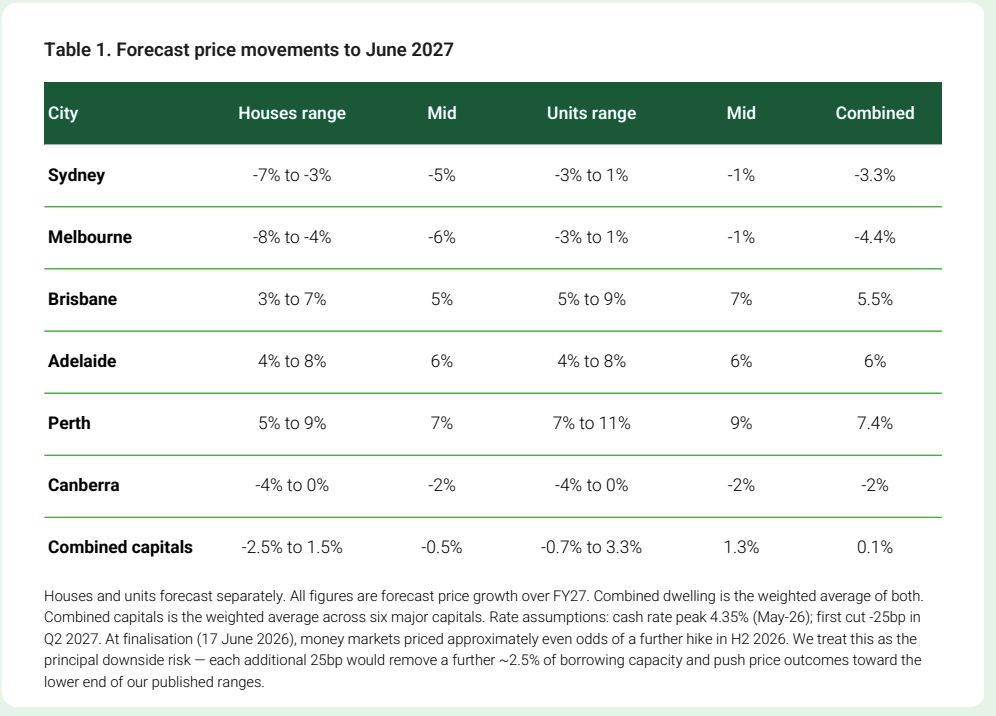Click the footnote paragraph about rate assumptions
The image size is (996, 716).
[483, 639]
